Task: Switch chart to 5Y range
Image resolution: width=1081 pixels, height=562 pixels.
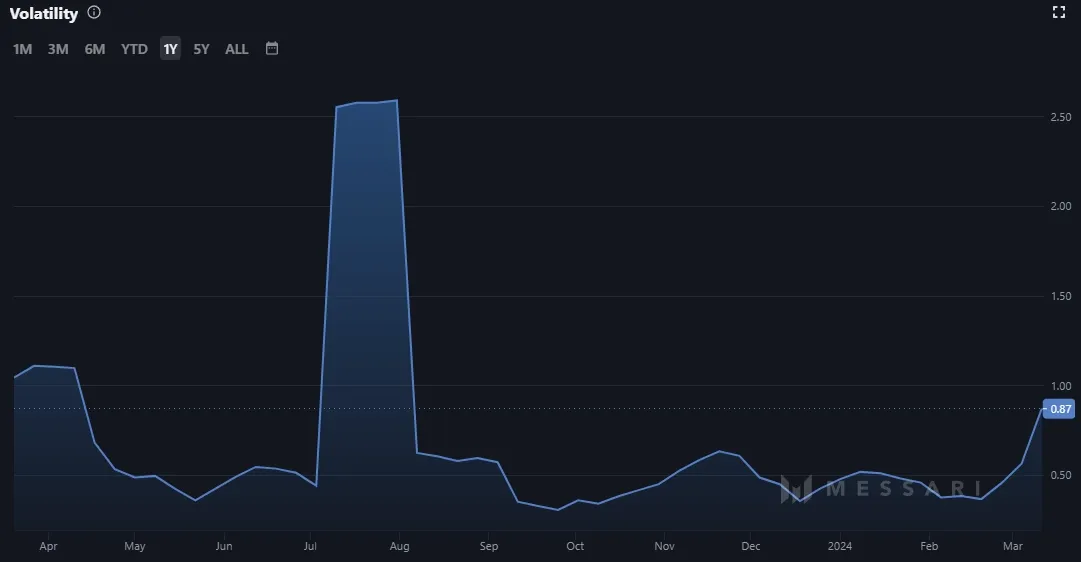Action: [201, 49]
